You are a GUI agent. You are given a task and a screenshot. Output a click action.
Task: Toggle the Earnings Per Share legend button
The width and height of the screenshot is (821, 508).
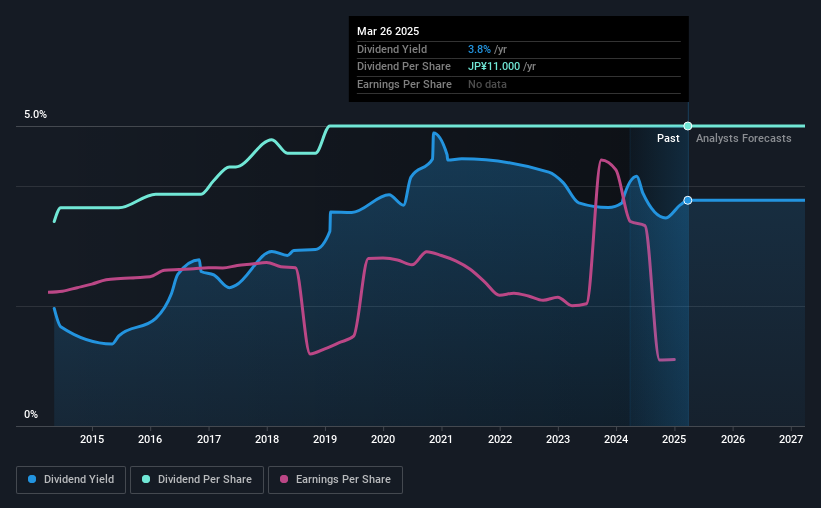335,480
